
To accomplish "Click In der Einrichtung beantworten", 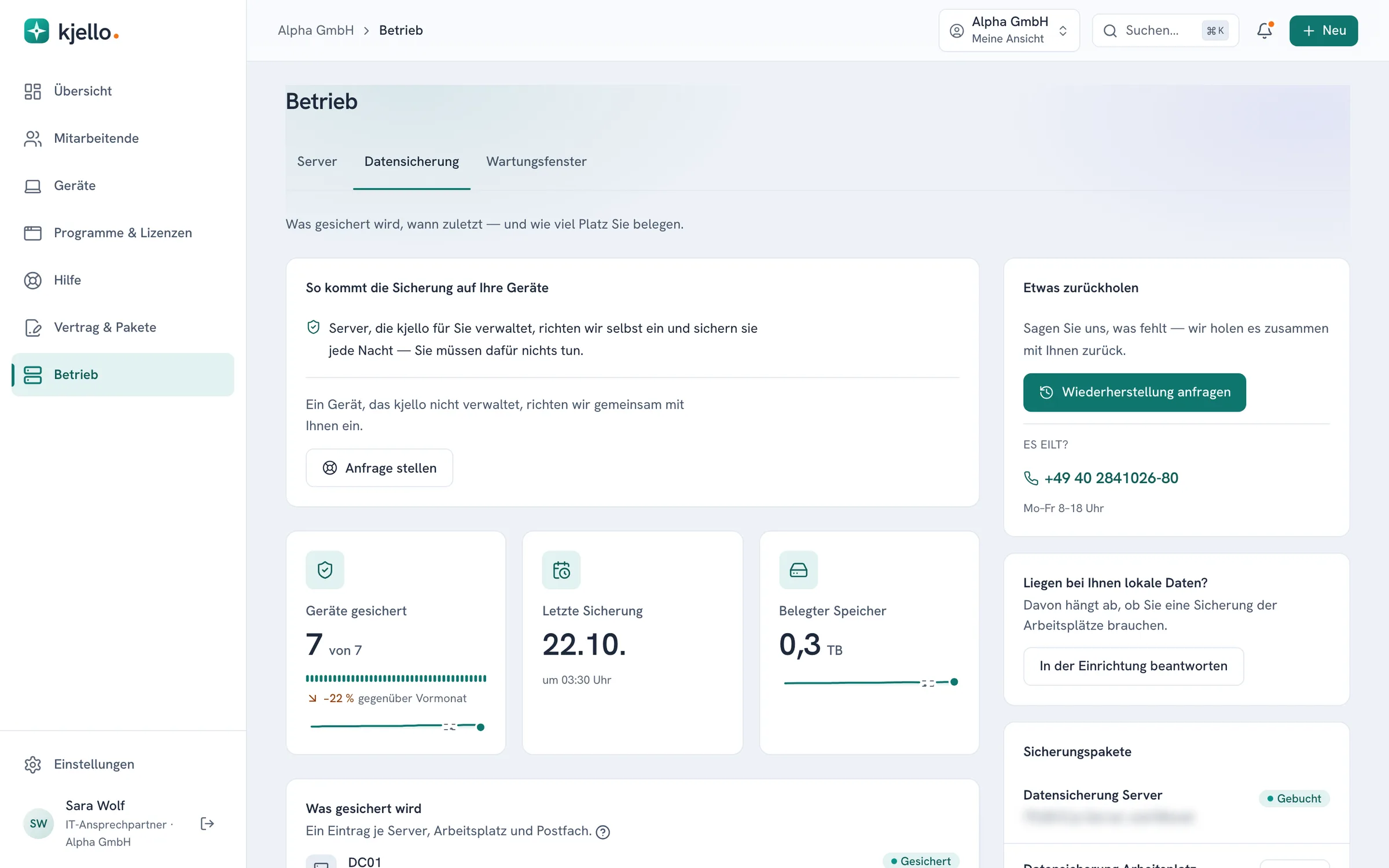I will pos(1133,666).
